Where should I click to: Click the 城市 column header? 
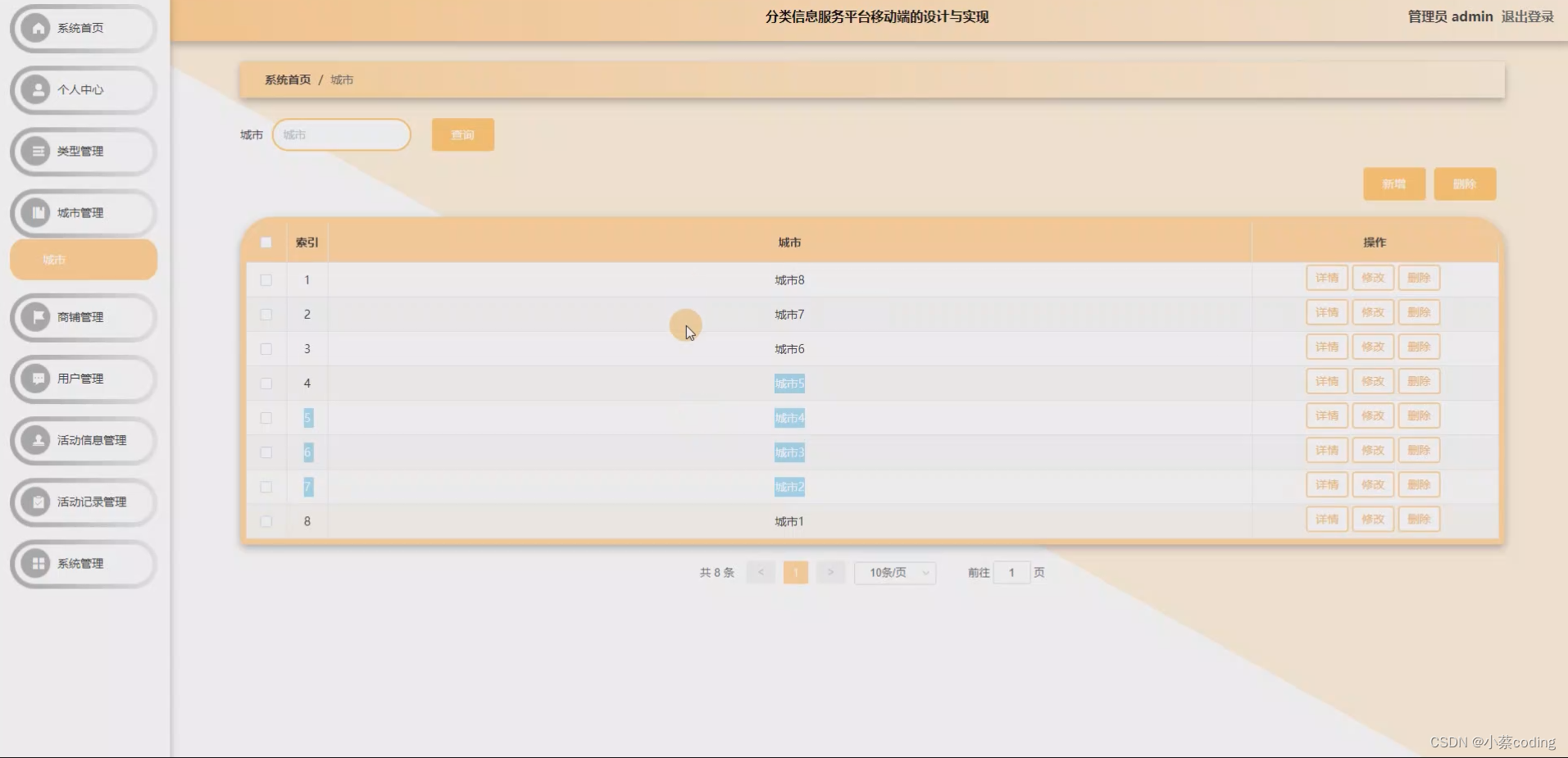point(789,243)
